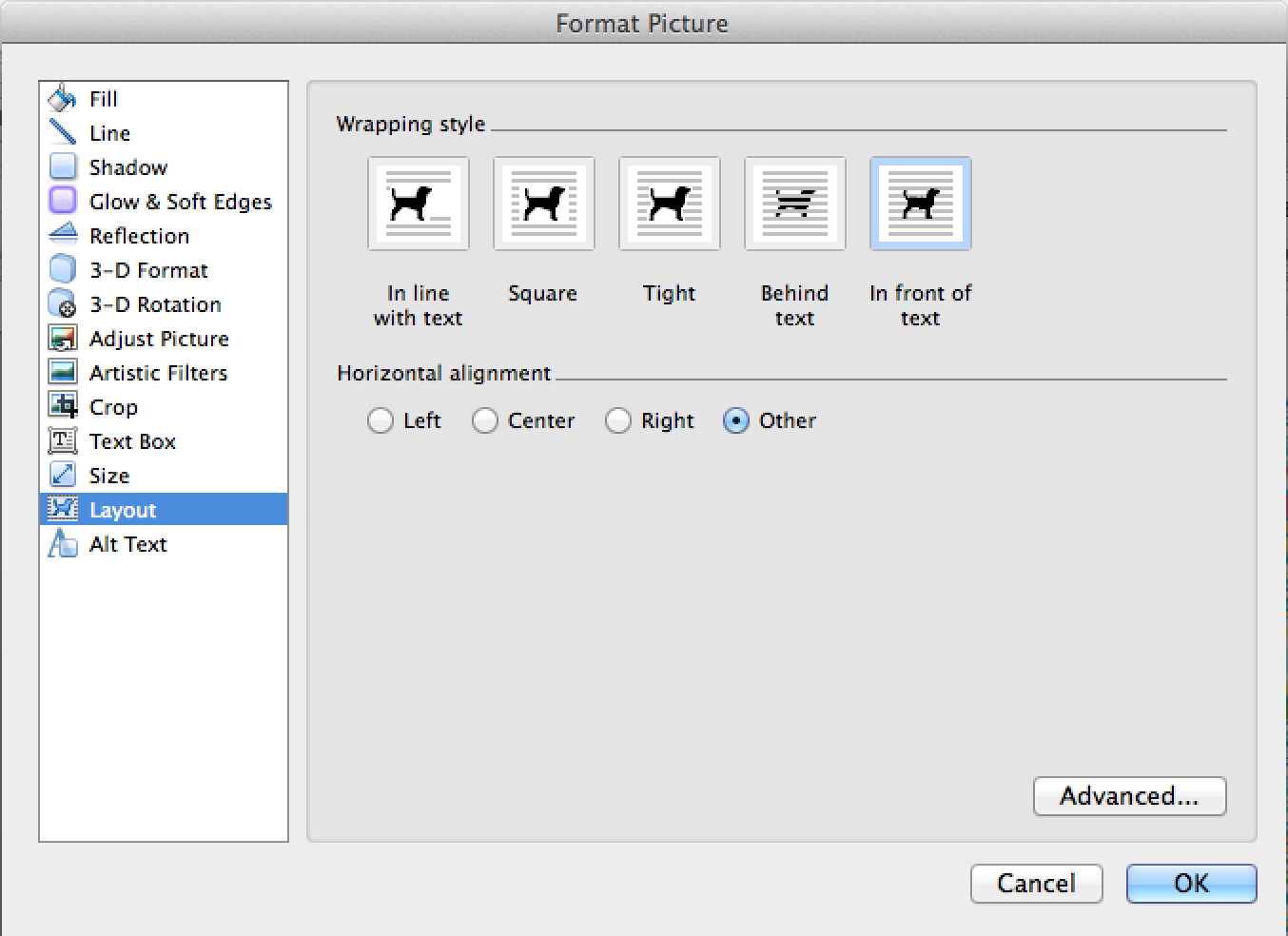Click the Artistic Filters icon
Viewport: 1288px width, 936px height.
[63, 372]
